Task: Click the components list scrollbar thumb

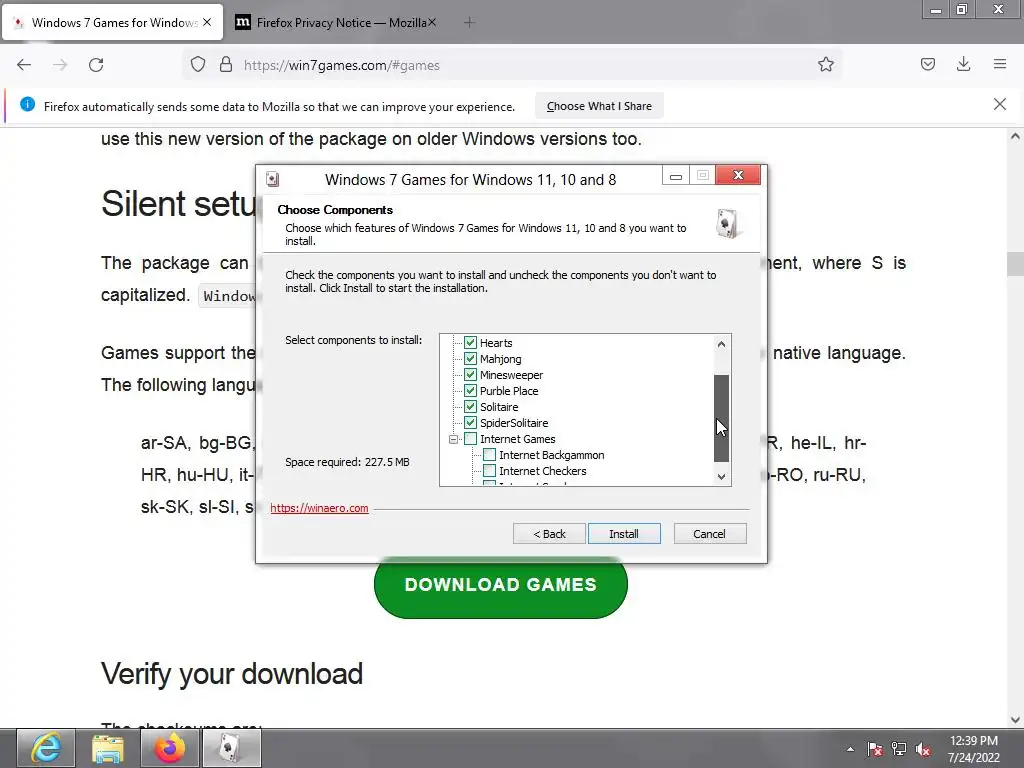Action: pyautogui.click(x=721, y=418)
